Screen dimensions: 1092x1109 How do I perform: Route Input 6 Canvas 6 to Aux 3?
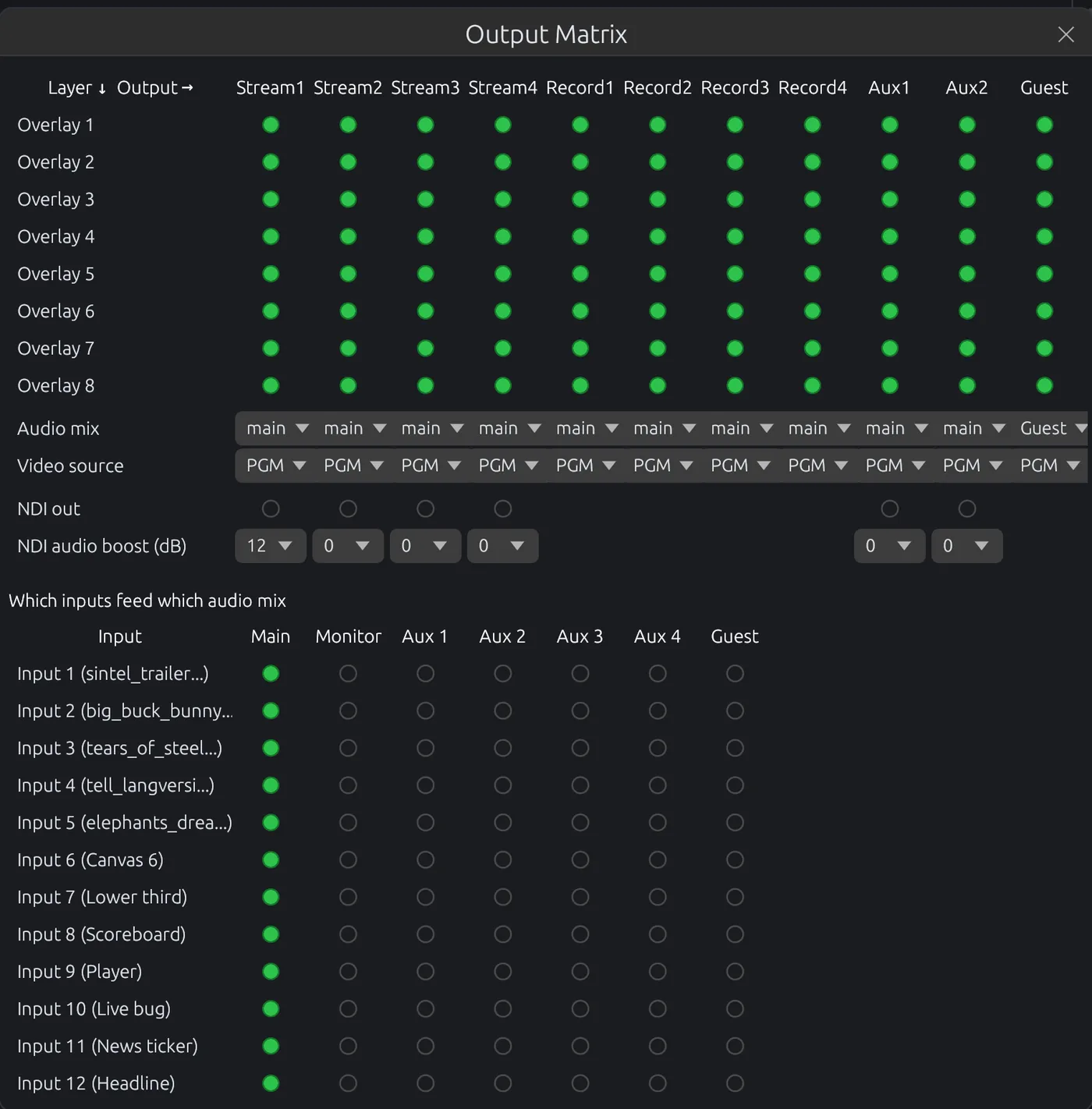click(x=580, y=859)
